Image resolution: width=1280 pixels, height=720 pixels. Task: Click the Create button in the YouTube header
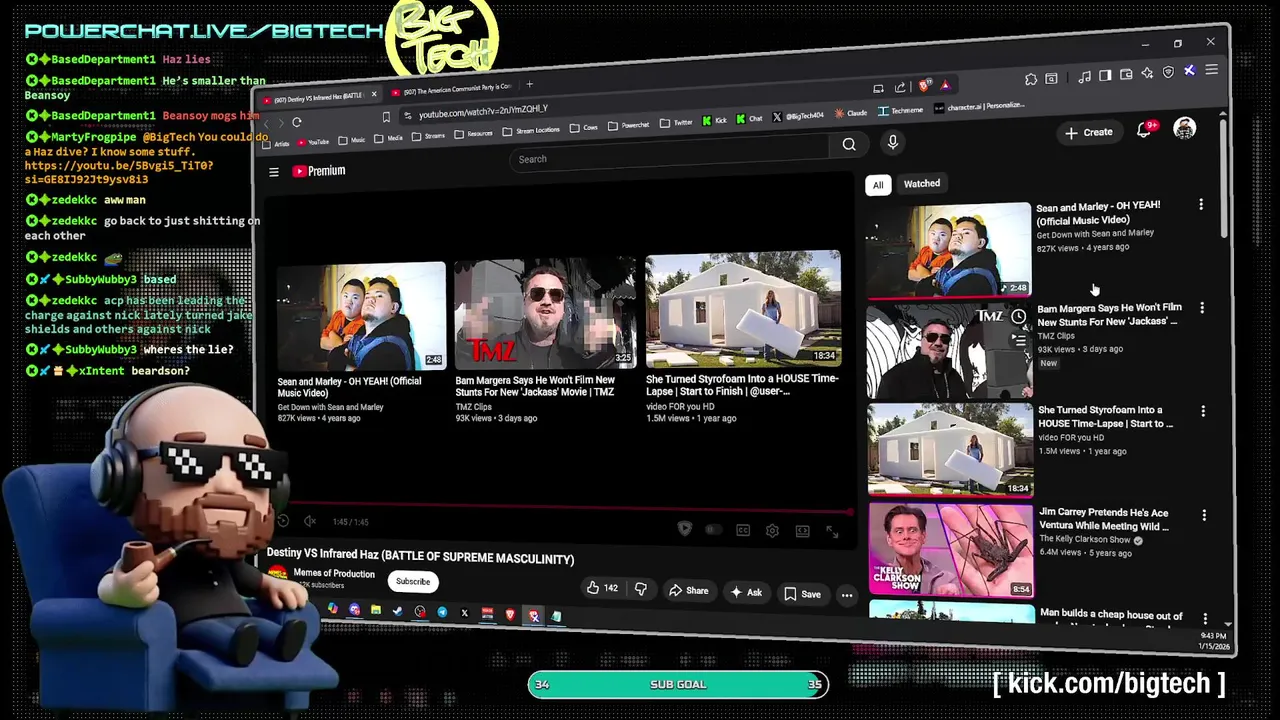point(1089,132)
